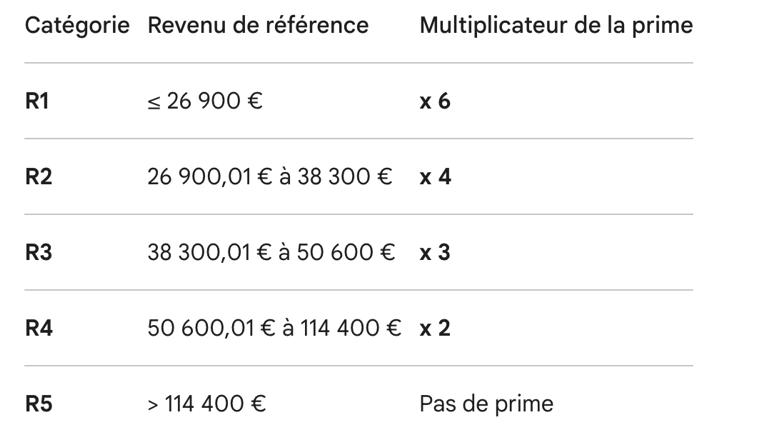Select the R4 category cell
768x440 pixels.
click(37, 328)
